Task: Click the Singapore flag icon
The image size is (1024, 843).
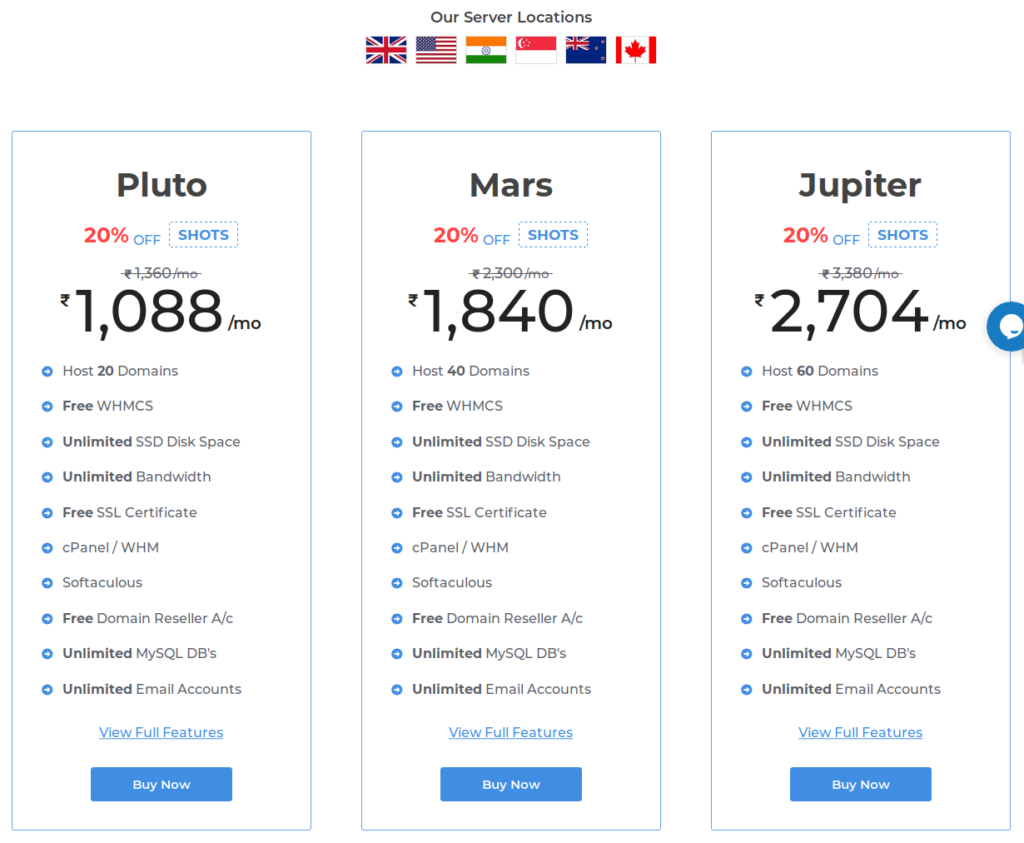Action: click(536, 50)
